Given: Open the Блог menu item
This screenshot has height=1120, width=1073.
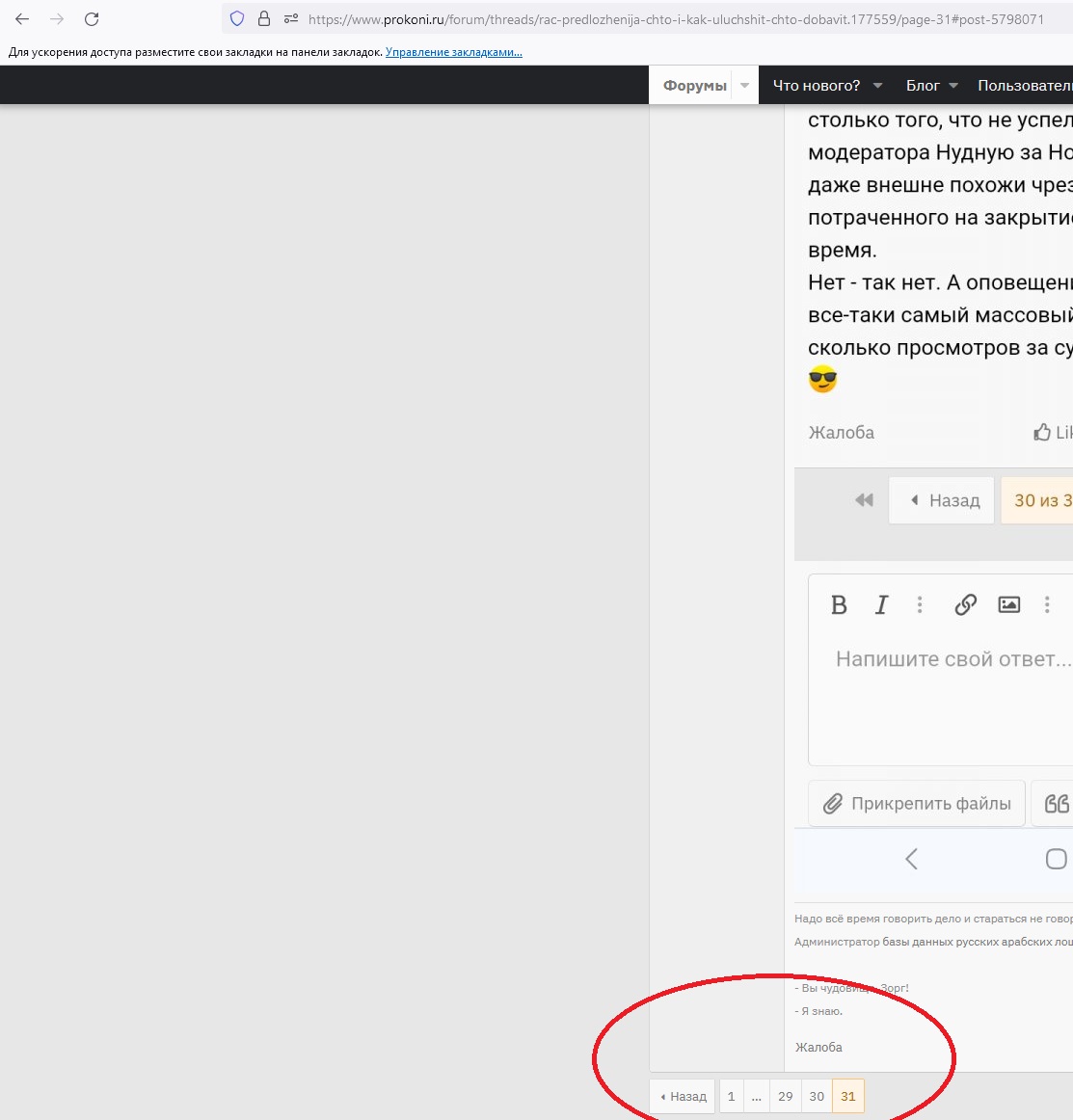Looking at the screenshot, I should click(x=922, y=86).
